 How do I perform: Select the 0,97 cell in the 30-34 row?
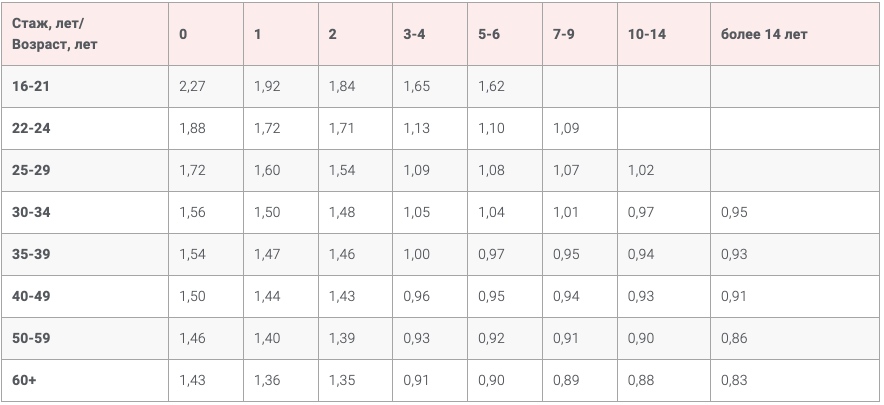click(x=641, y=213)
